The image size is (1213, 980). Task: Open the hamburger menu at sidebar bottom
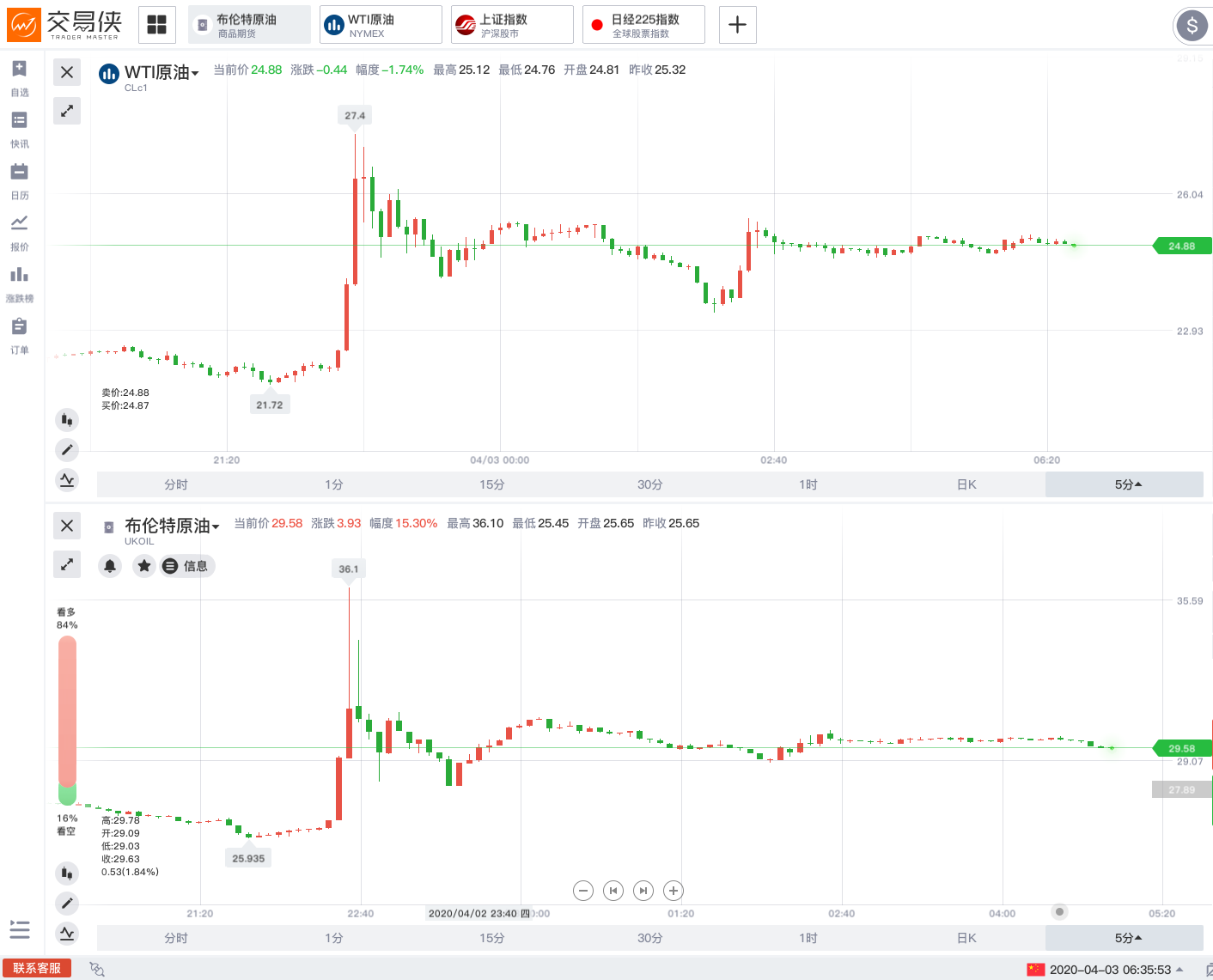coord(20,929)
